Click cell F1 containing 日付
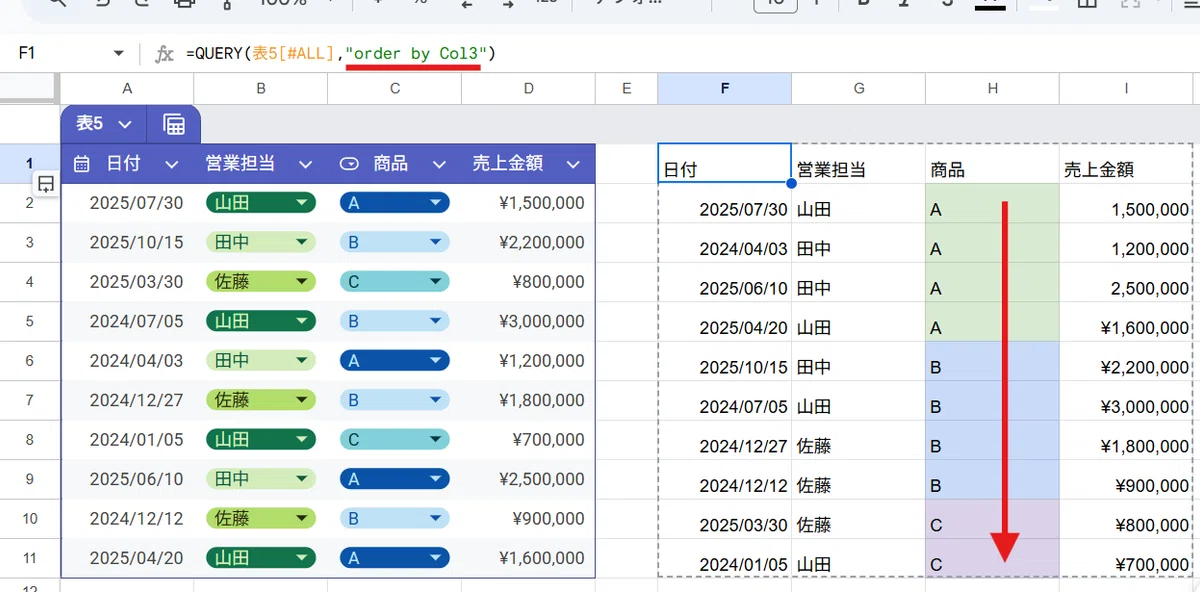 (725, 164)
